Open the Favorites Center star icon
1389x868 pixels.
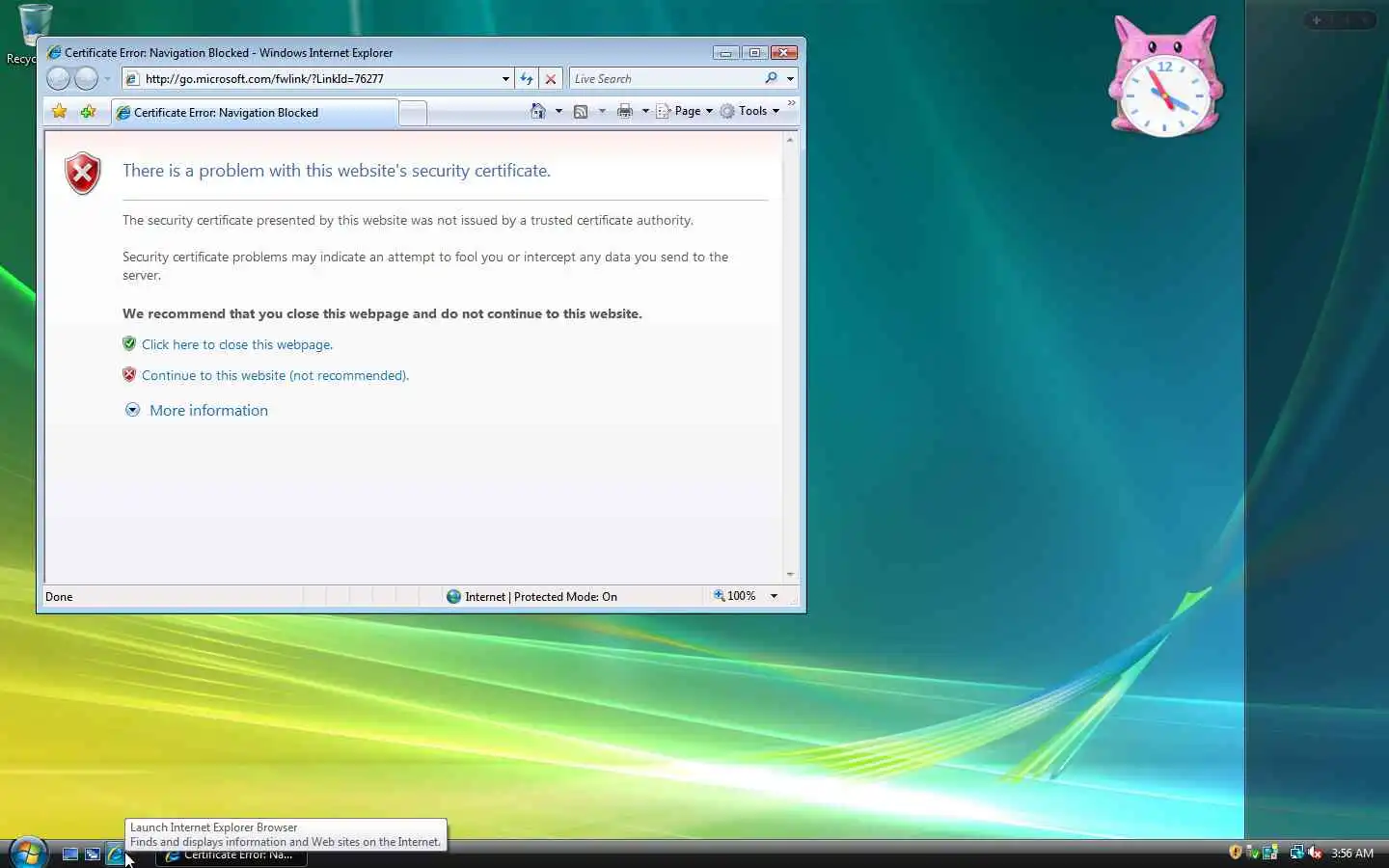point(60,112)
